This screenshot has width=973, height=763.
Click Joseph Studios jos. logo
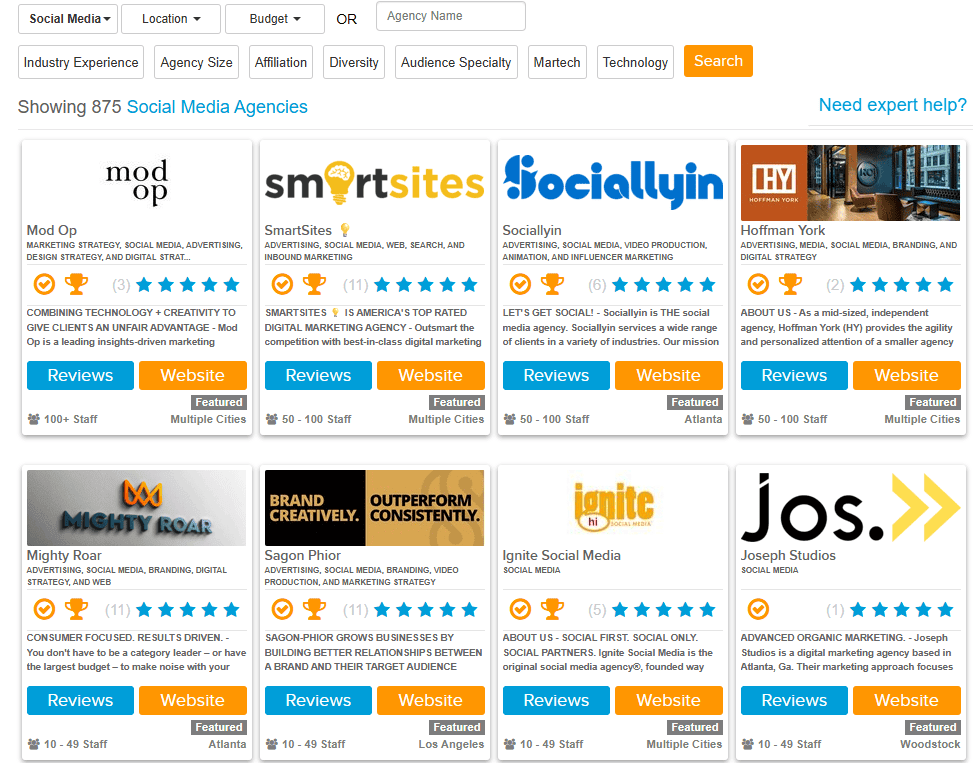(851, 508)
